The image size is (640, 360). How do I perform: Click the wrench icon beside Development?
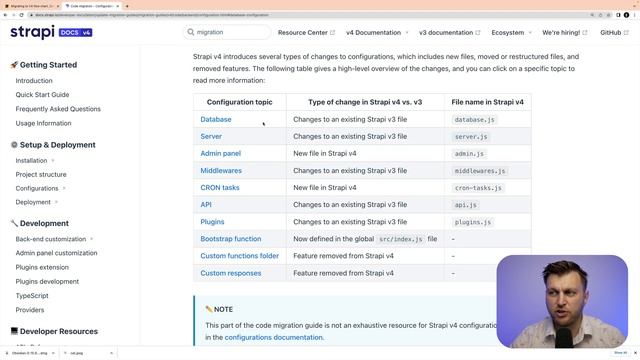pos(14,223)
